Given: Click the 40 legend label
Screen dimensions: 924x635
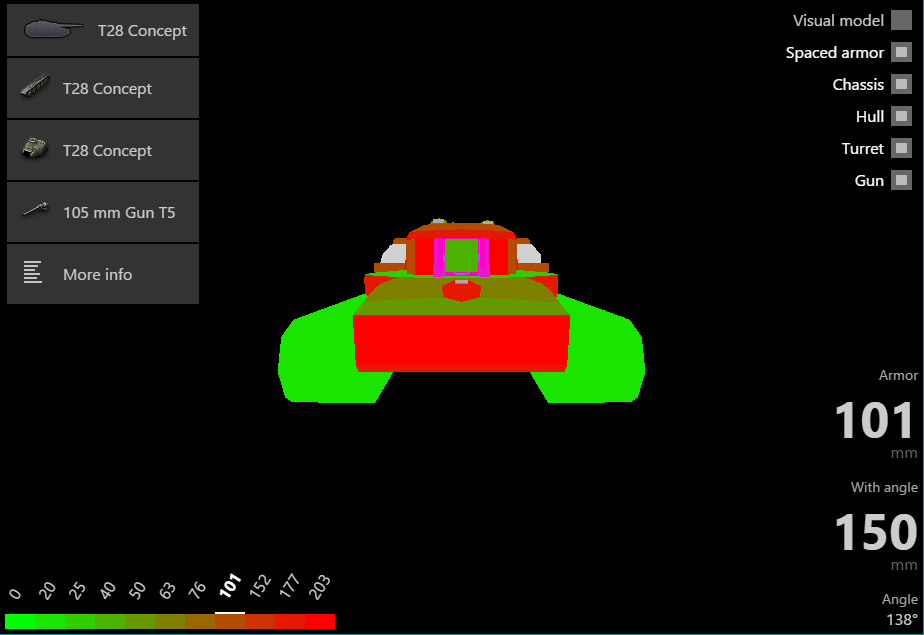Looking at the screenshot, I should point(107,590).
